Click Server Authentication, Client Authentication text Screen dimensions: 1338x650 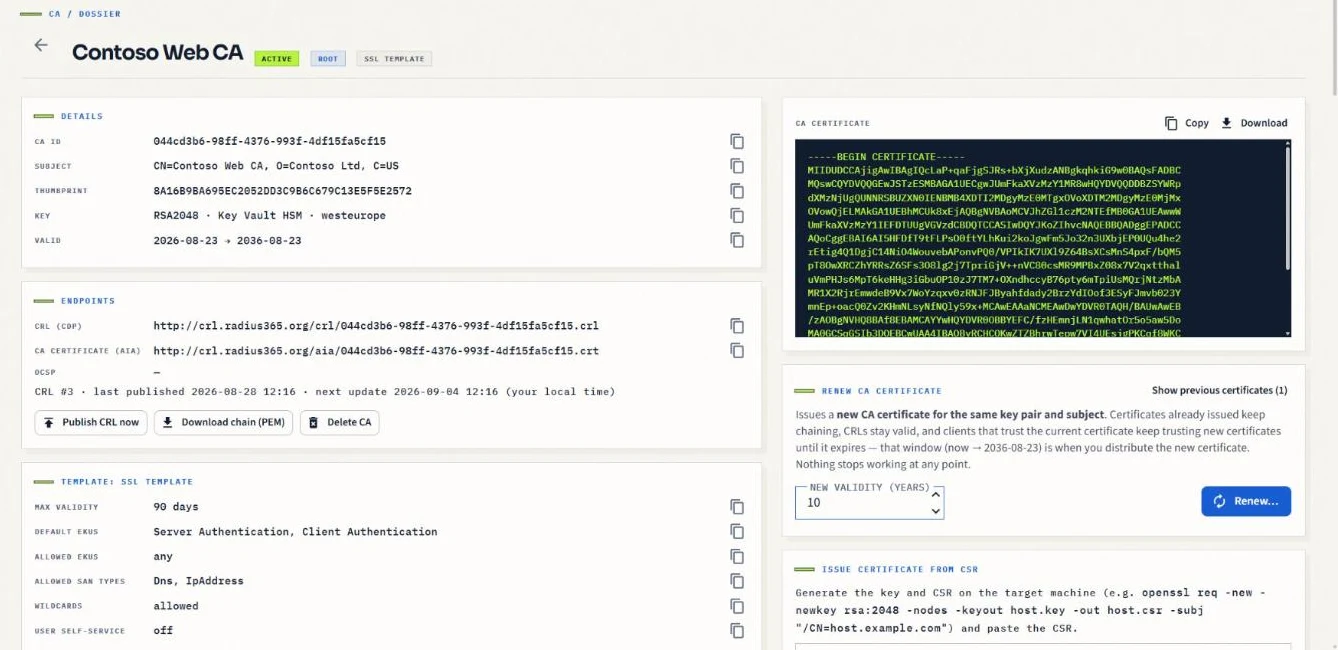click(295, 532)
